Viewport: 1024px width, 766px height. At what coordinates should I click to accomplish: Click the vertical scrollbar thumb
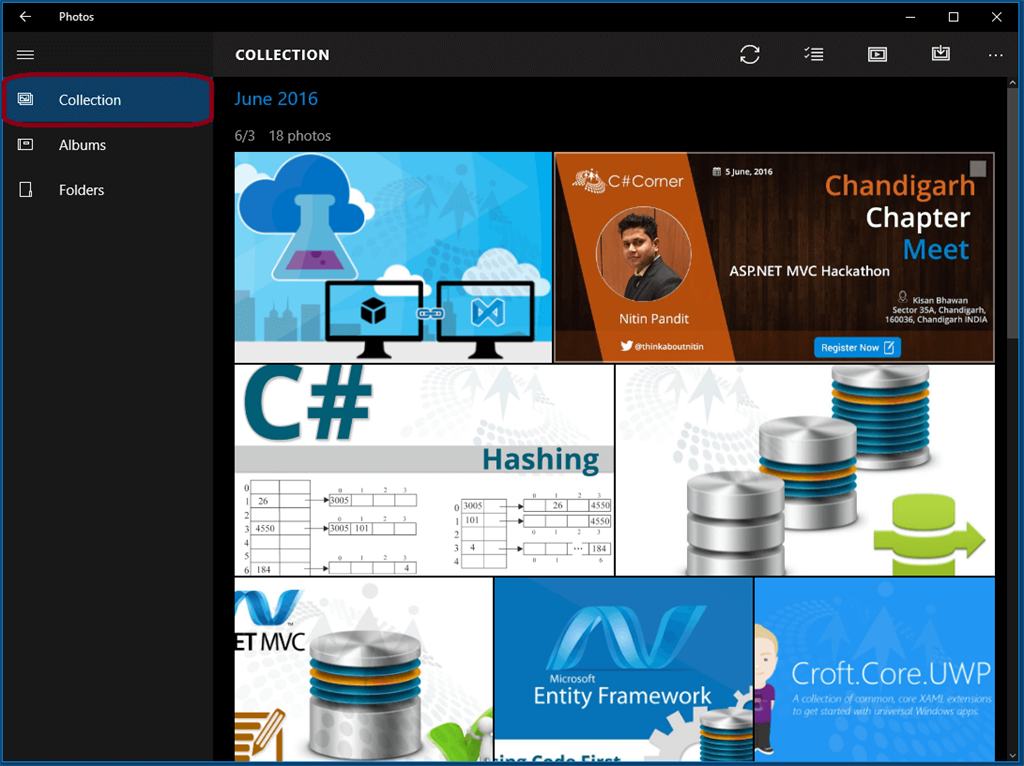(1012, 212)
